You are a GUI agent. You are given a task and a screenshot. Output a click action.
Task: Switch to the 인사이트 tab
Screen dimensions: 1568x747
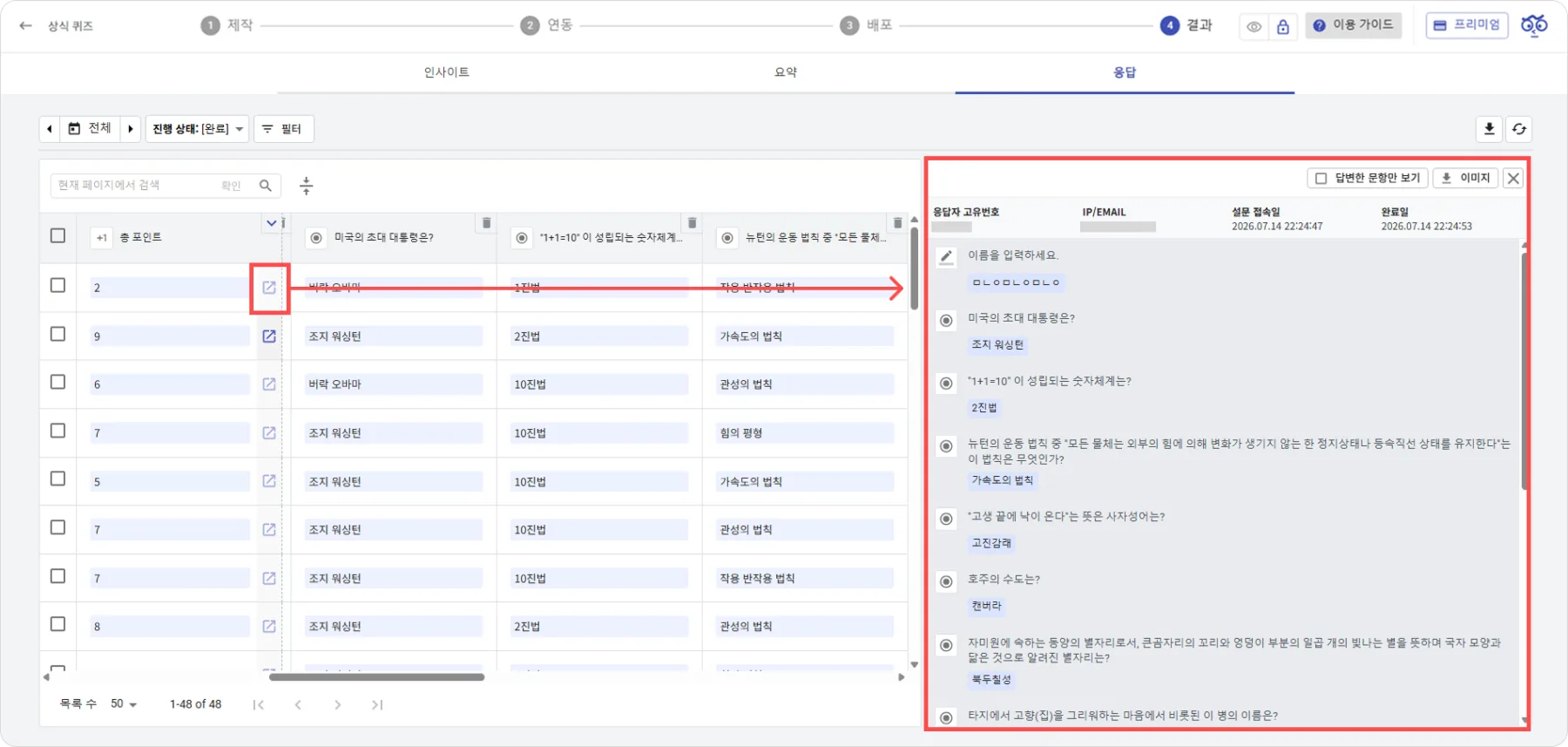point(446,72)
